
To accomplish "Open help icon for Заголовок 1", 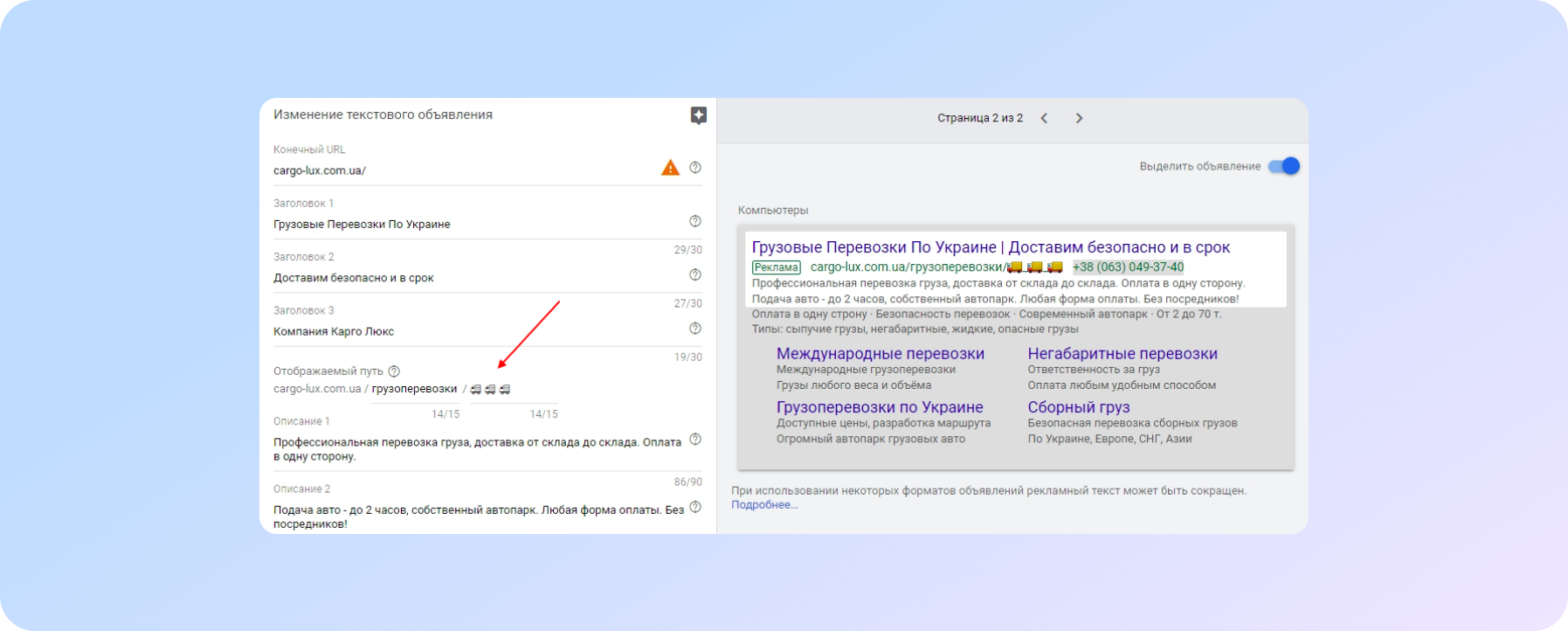I will pyautogui.click(x=695, y=221).
